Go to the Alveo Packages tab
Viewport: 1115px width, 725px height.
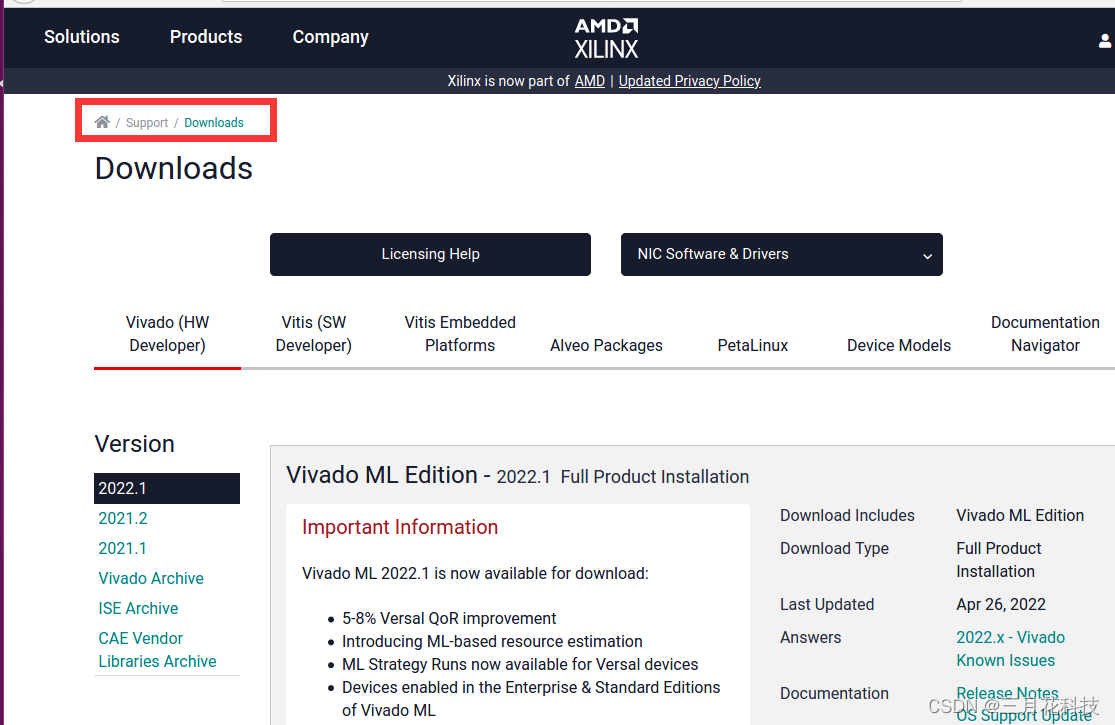(606, 345)
